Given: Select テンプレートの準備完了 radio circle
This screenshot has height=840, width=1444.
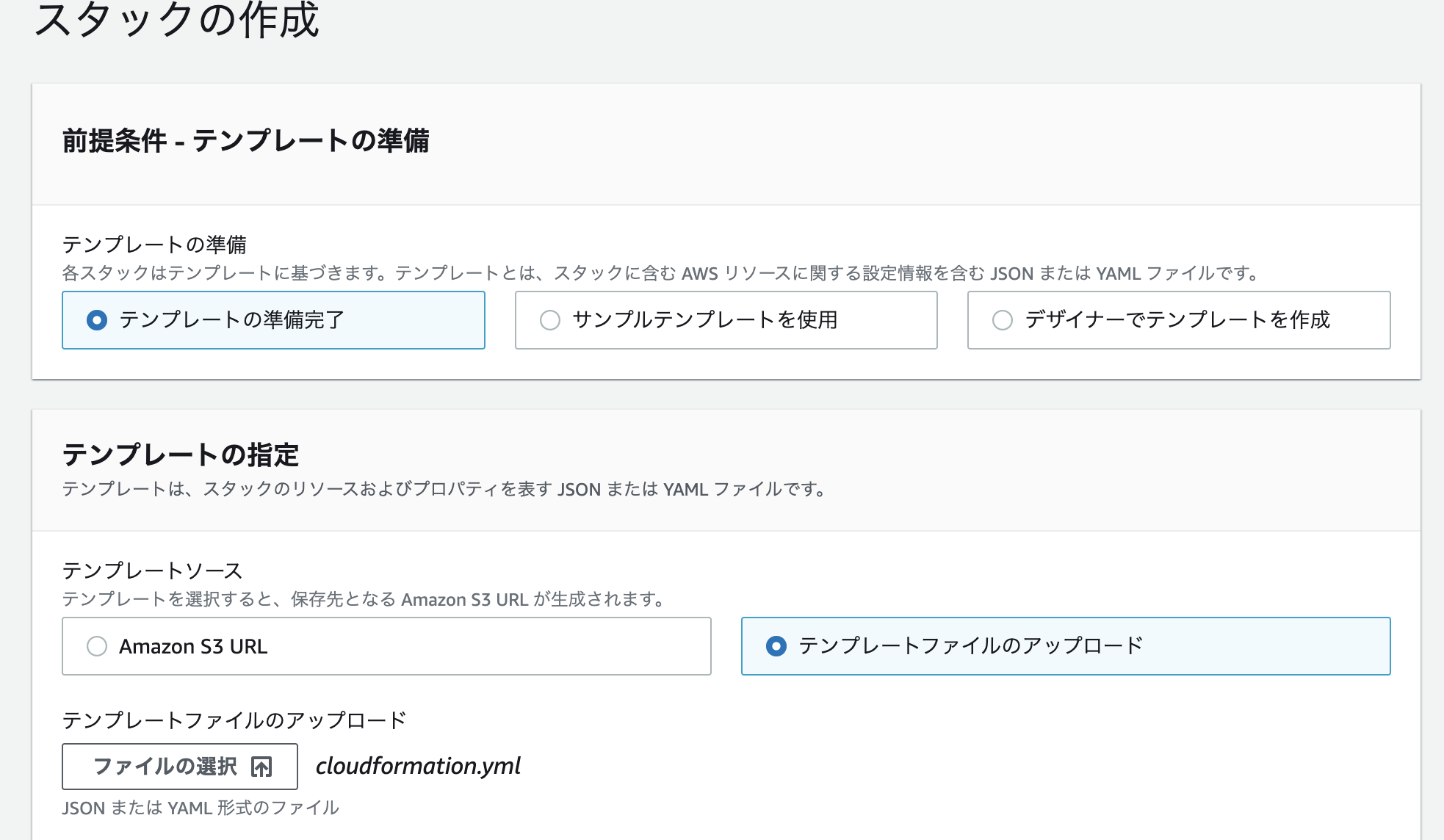Looking at the screenshot, I should [x=97, y=320].
